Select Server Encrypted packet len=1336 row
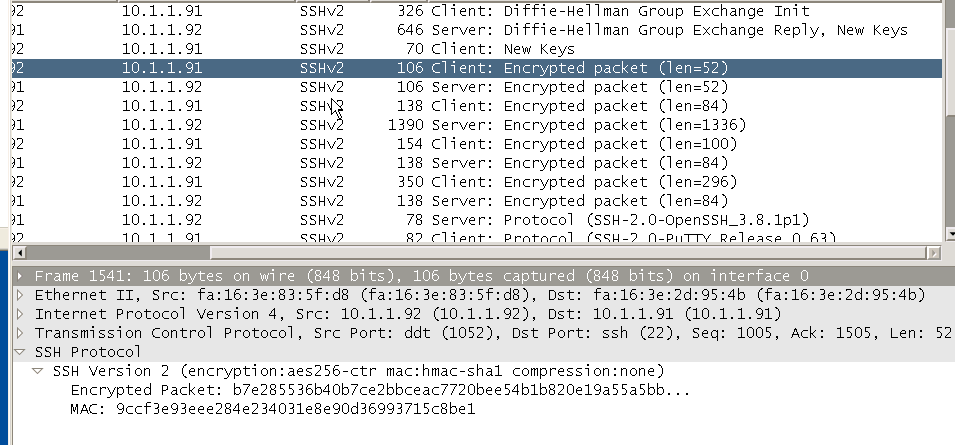 click(x=477, y=125)
